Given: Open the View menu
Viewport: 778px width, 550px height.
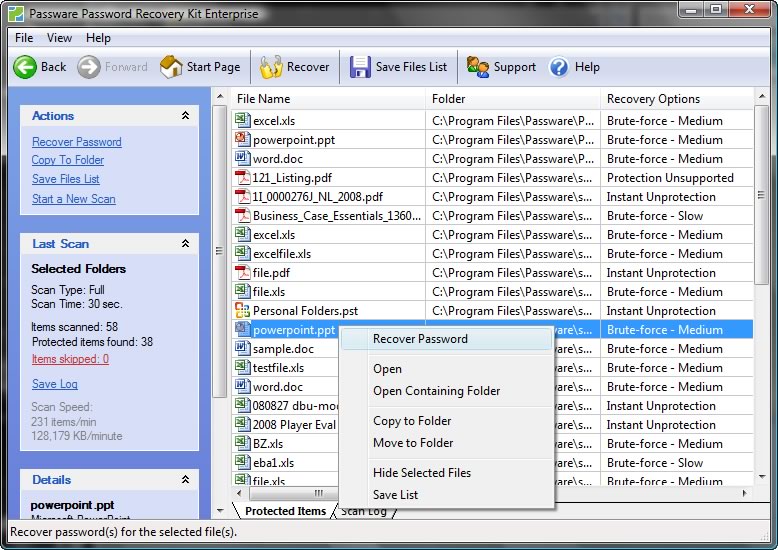Looking at the screenshot, I should 60,38.
